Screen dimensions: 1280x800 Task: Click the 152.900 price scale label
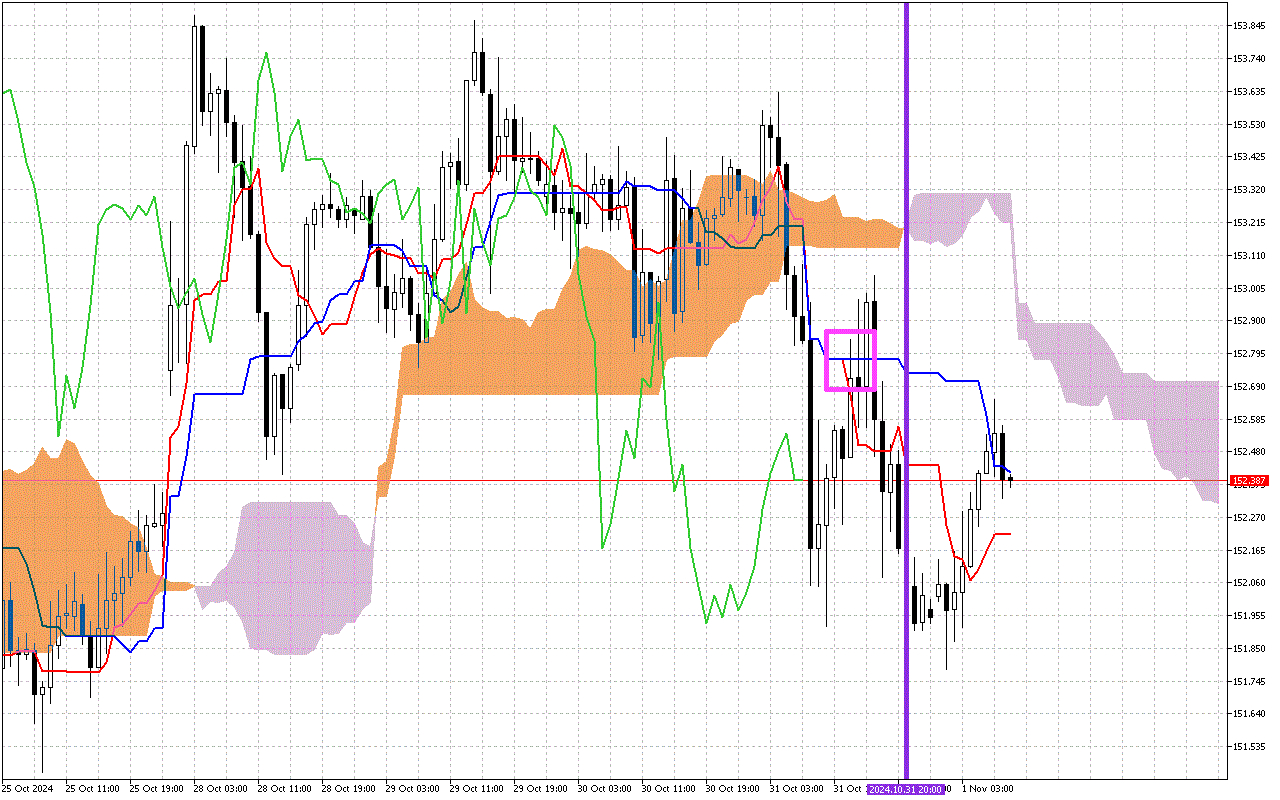1250,321
